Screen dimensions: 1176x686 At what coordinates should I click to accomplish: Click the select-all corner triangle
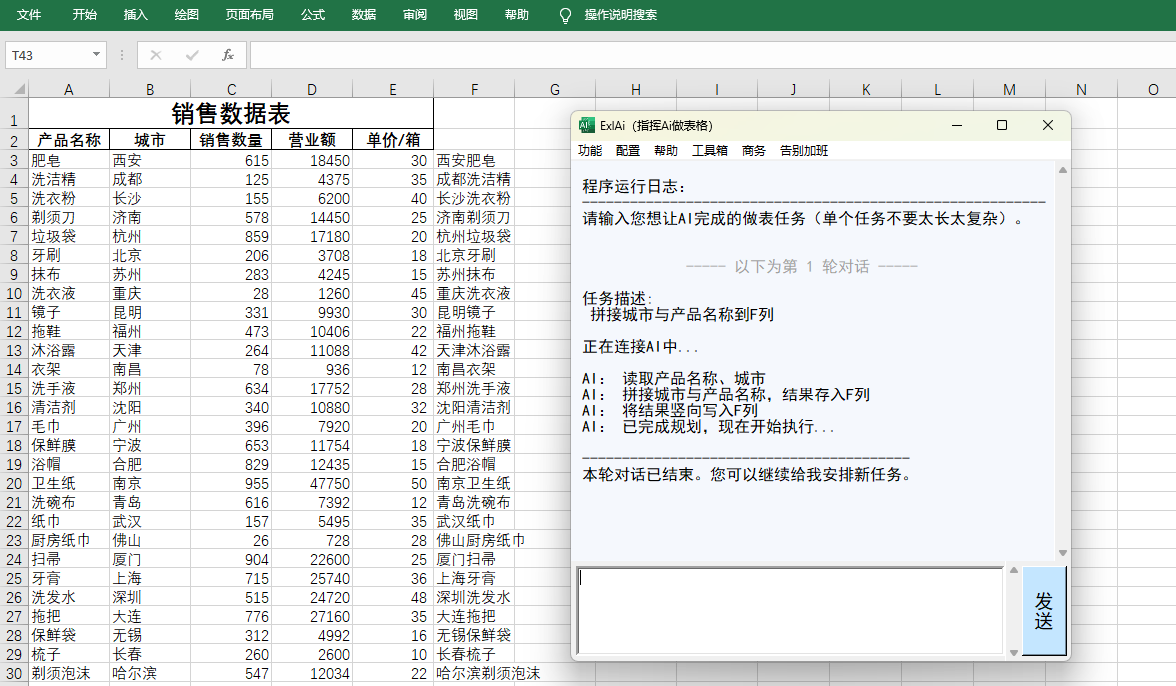[20, 89]
